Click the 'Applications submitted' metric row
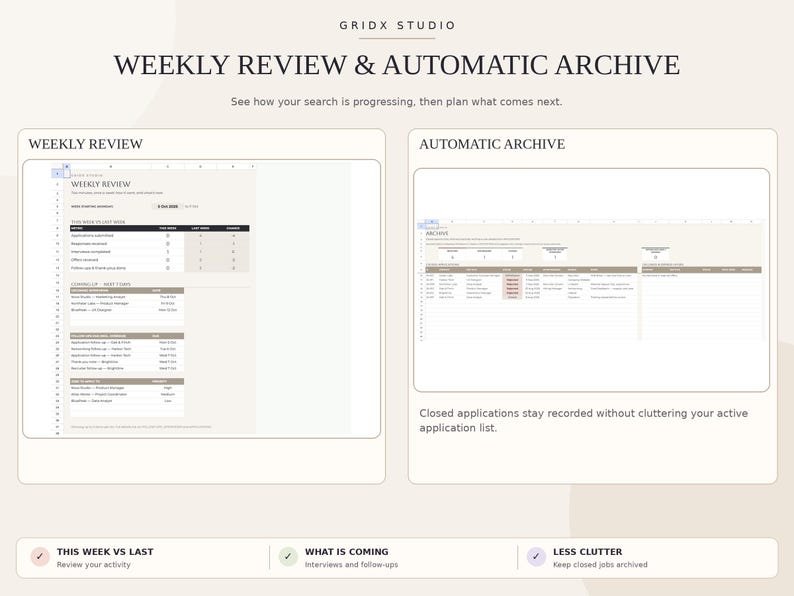Screen dimensions: 794x596 [x=160, y=235]
